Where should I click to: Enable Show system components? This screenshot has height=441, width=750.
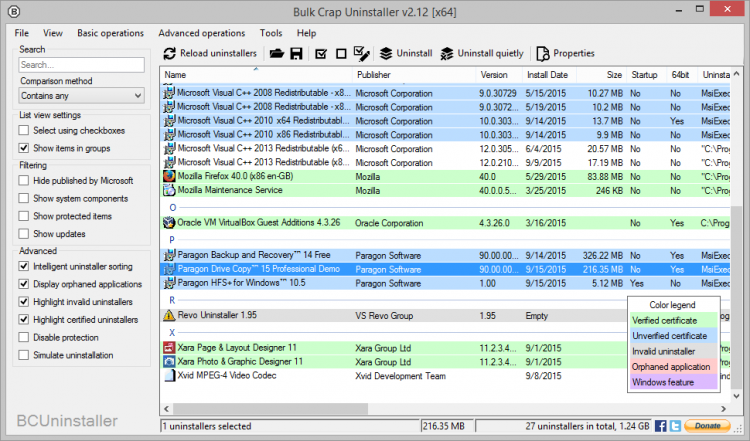23,198
